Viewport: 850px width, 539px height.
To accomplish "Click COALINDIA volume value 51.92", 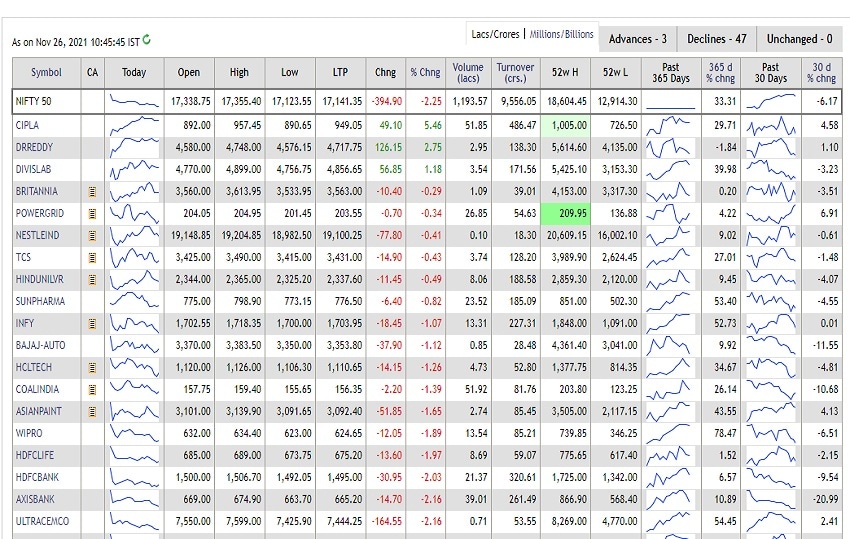I will click(x=476, y=389).
